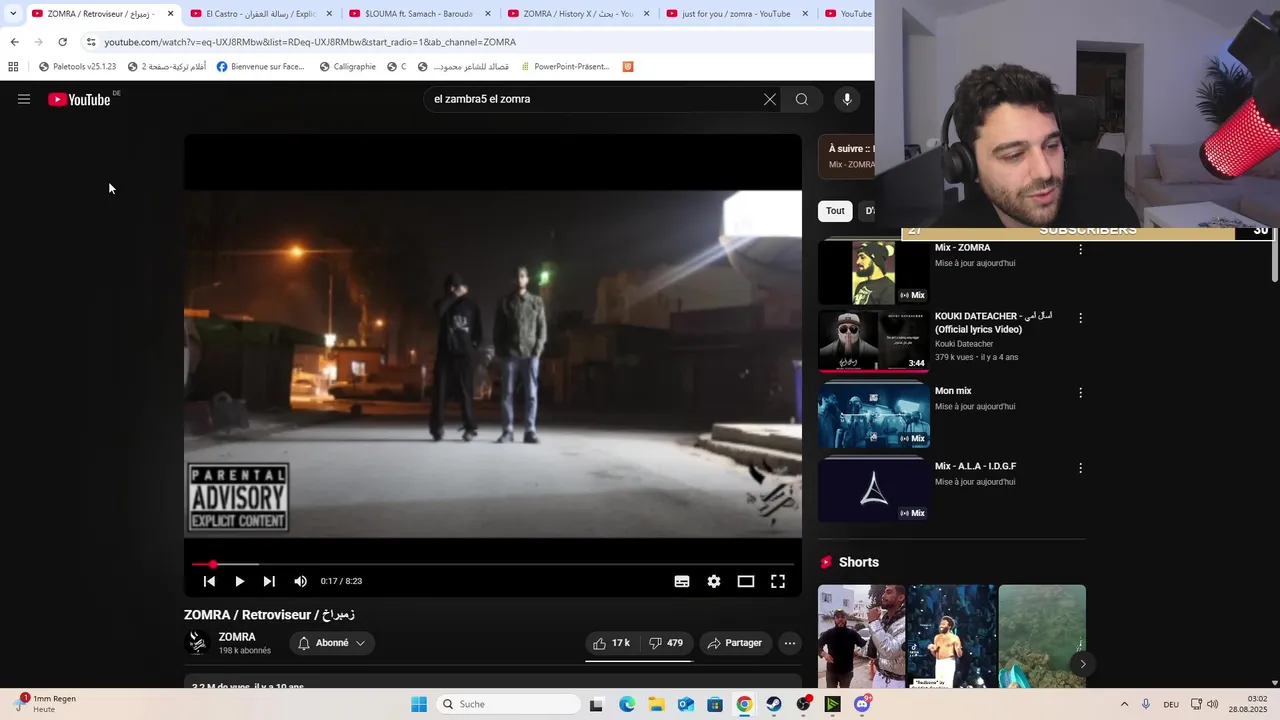Expand the Abonné subscription dropdown
1280x720 pixels.
[332, 643]
